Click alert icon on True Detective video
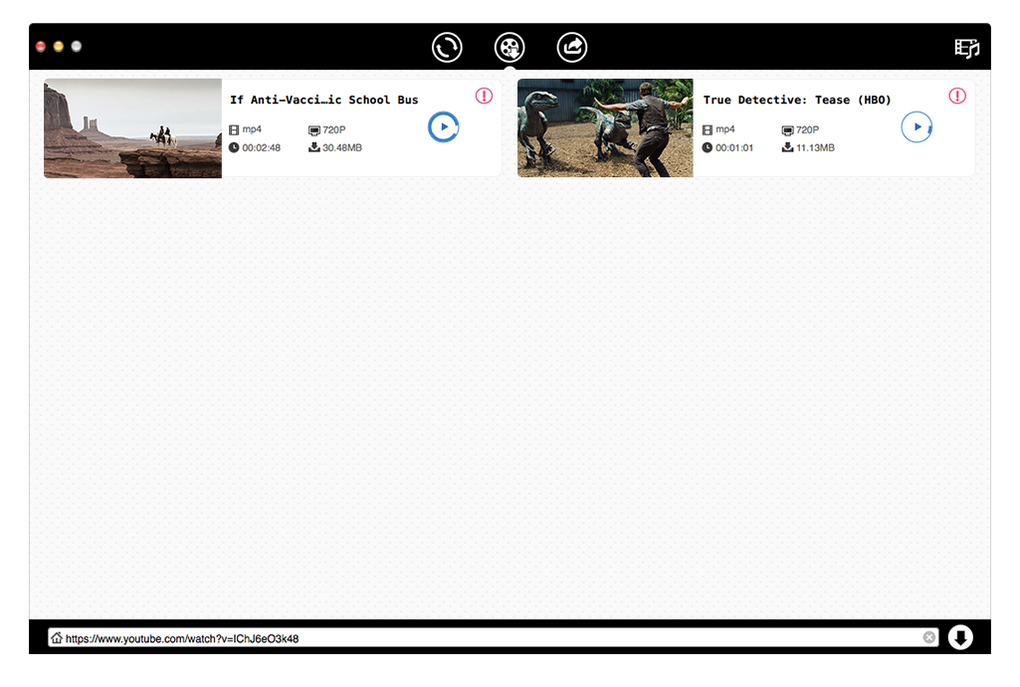This screenshot has height=687, width=1020. [957, 96]
